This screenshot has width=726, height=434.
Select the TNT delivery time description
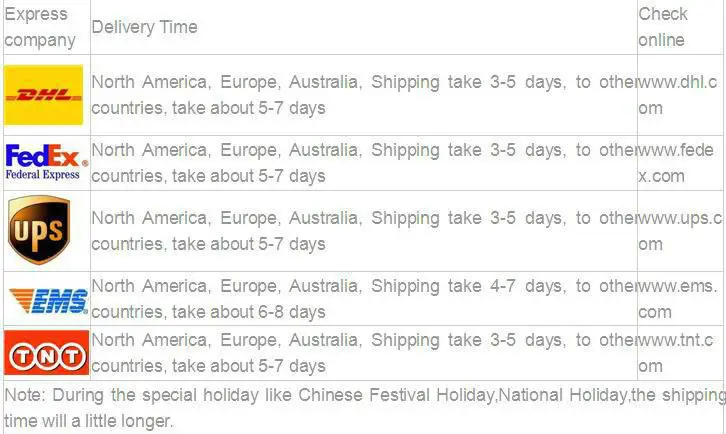(364, 353)
